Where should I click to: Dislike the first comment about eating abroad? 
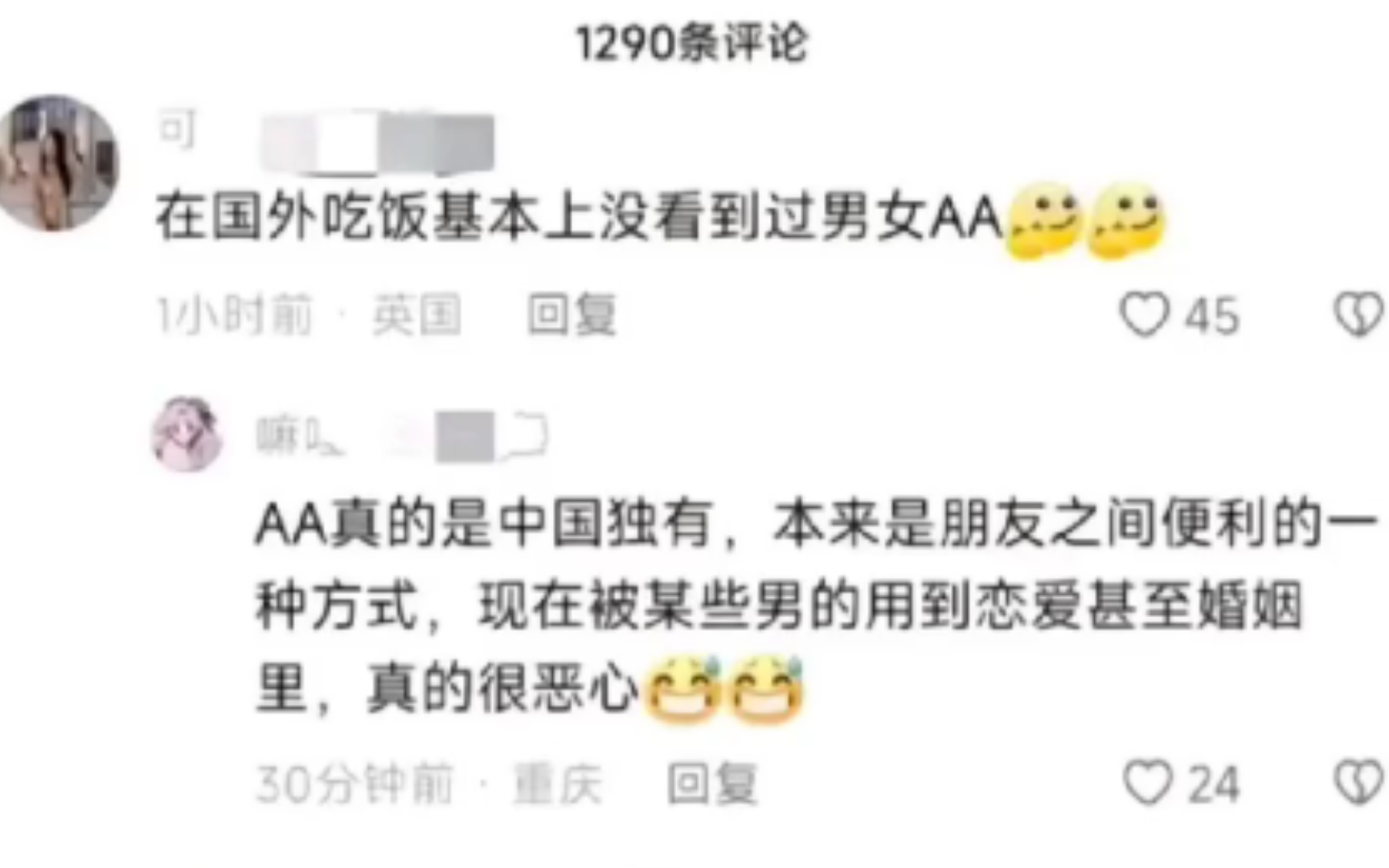1359,314
